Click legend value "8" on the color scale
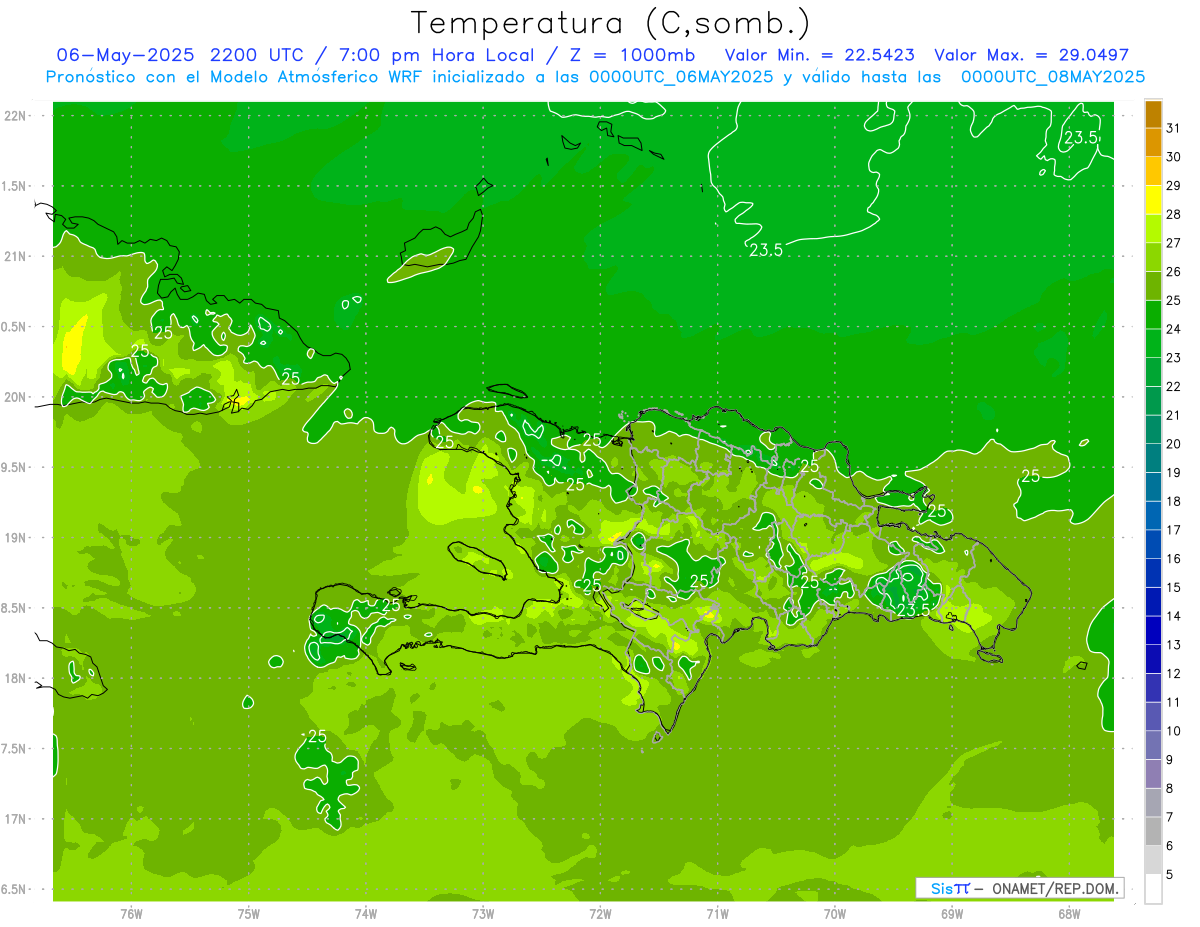The image size is (1200, 927). click(x=1170, y=788)
